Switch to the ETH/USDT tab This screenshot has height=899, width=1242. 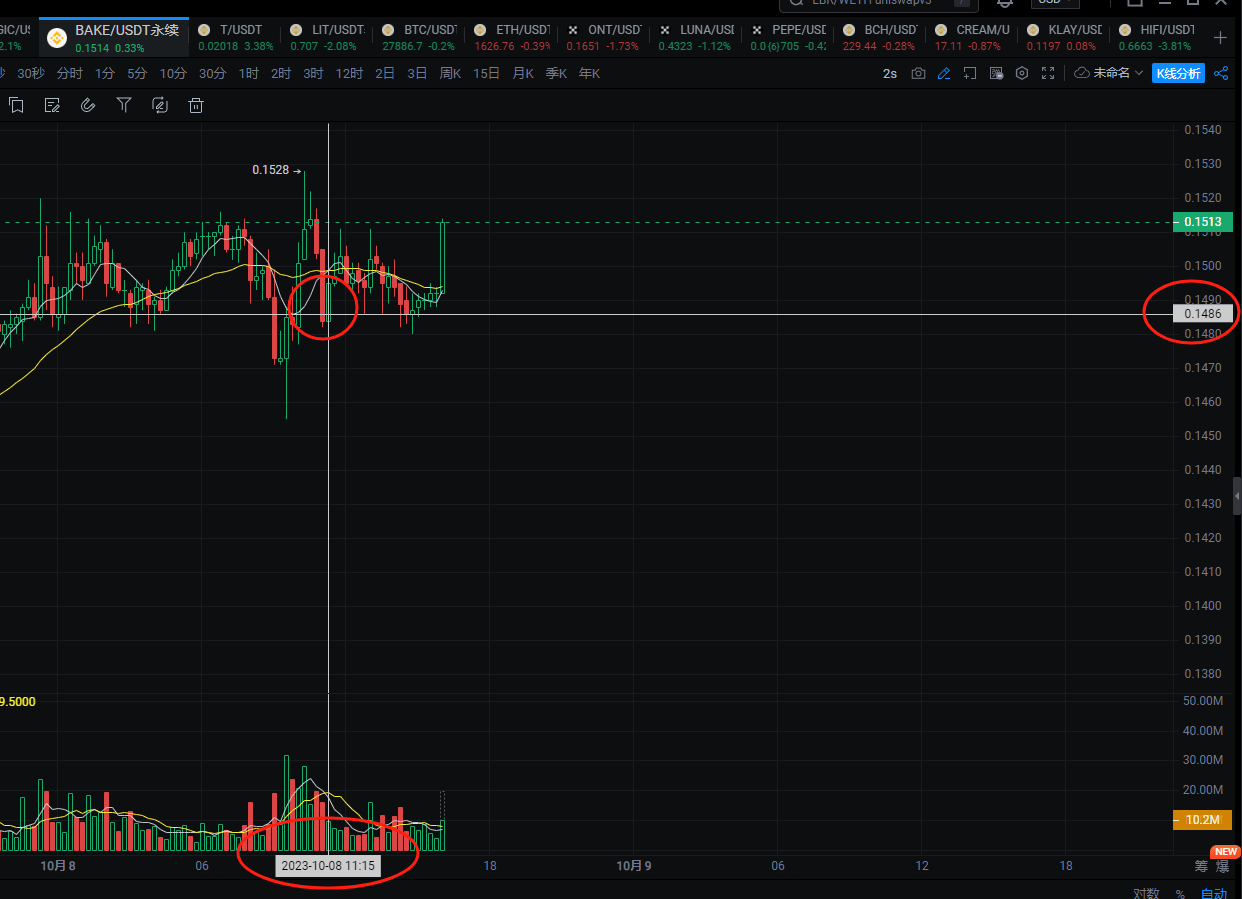[x=509, y=38]
